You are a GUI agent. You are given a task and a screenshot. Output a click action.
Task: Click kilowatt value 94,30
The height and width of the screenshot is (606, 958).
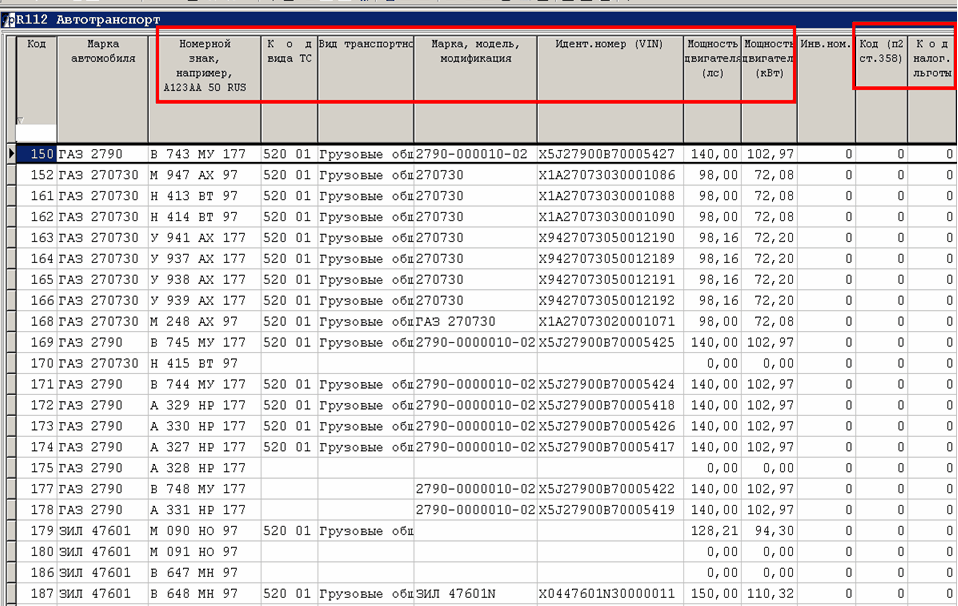coord(774,531)
